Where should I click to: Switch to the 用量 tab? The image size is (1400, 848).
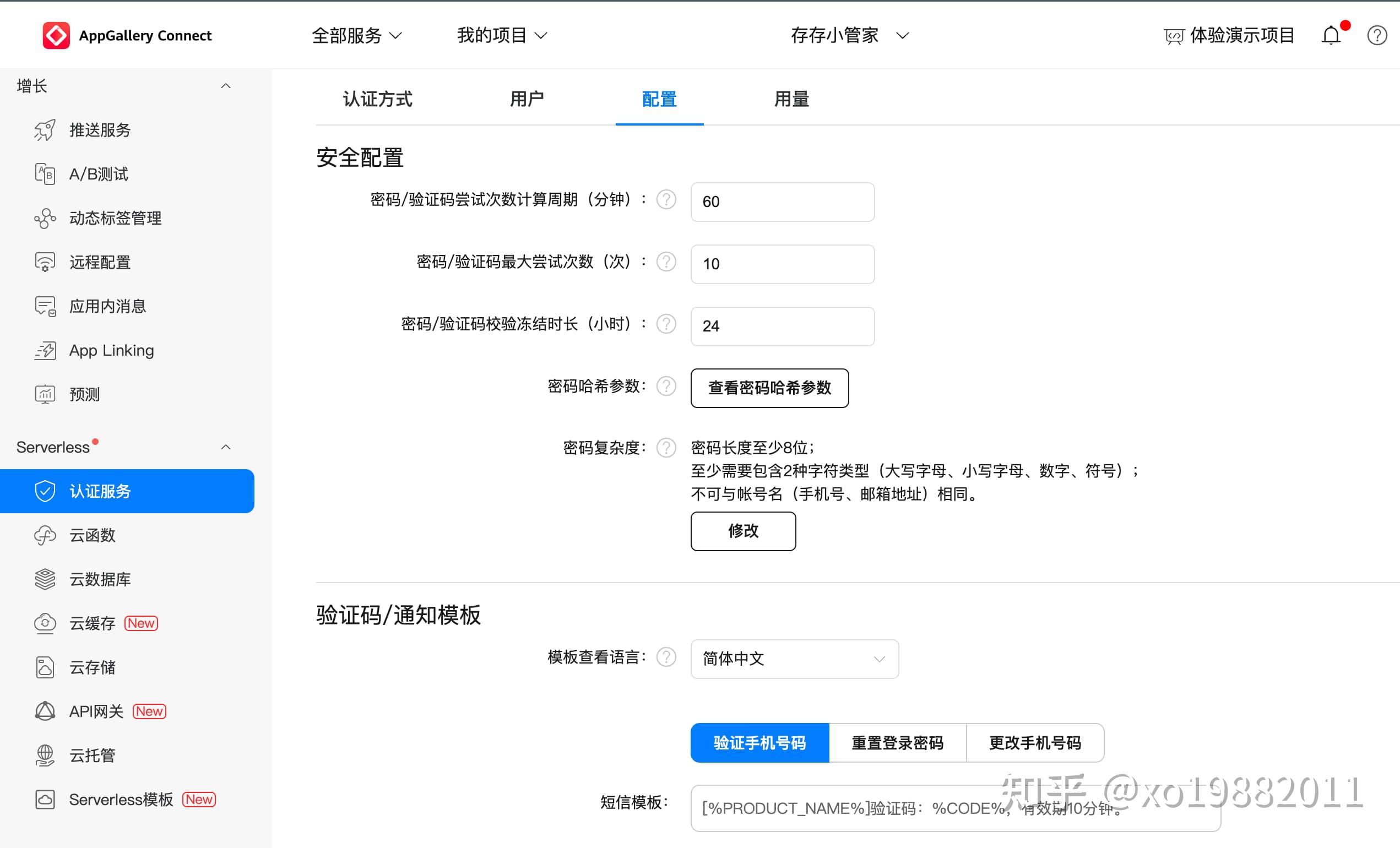point(791,99)
